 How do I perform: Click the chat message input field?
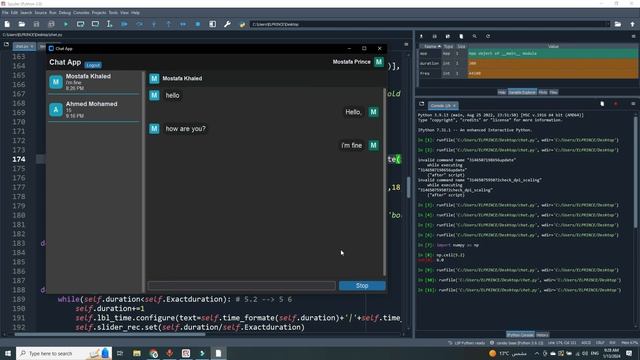point(242,286)
